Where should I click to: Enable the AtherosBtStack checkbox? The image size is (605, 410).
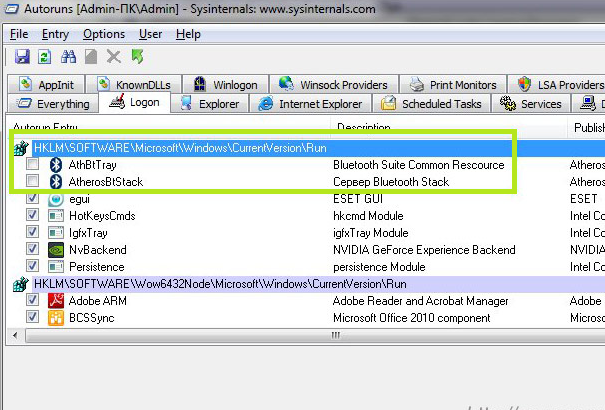32,181
